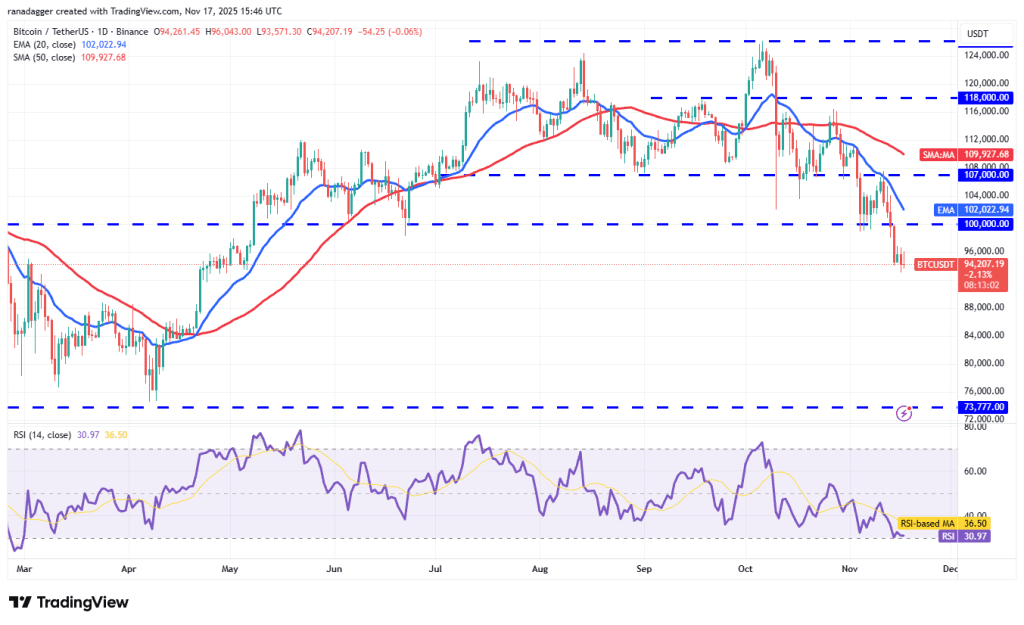Click the TradingView logo icon
This screenshot has height=625, width=1024.
click(22, 602)
